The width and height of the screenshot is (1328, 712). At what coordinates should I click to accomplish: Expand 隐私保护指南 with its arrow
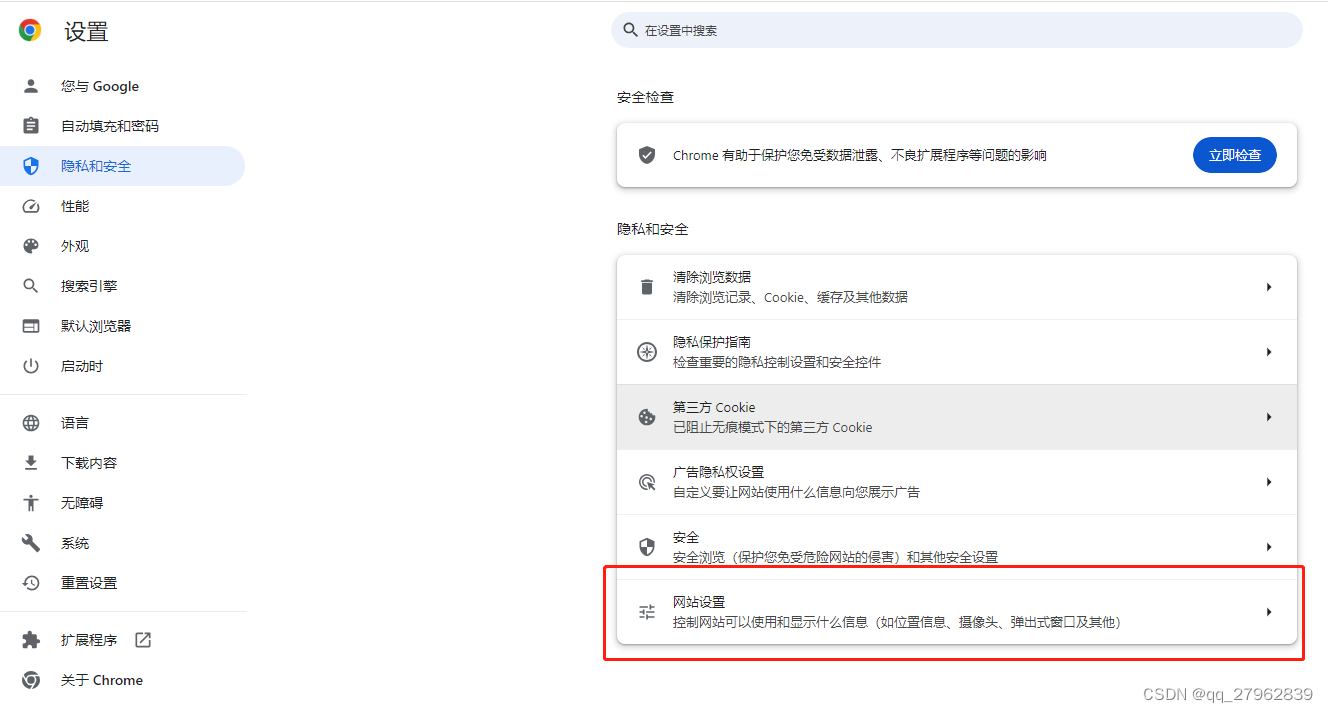click(1269, 352)
